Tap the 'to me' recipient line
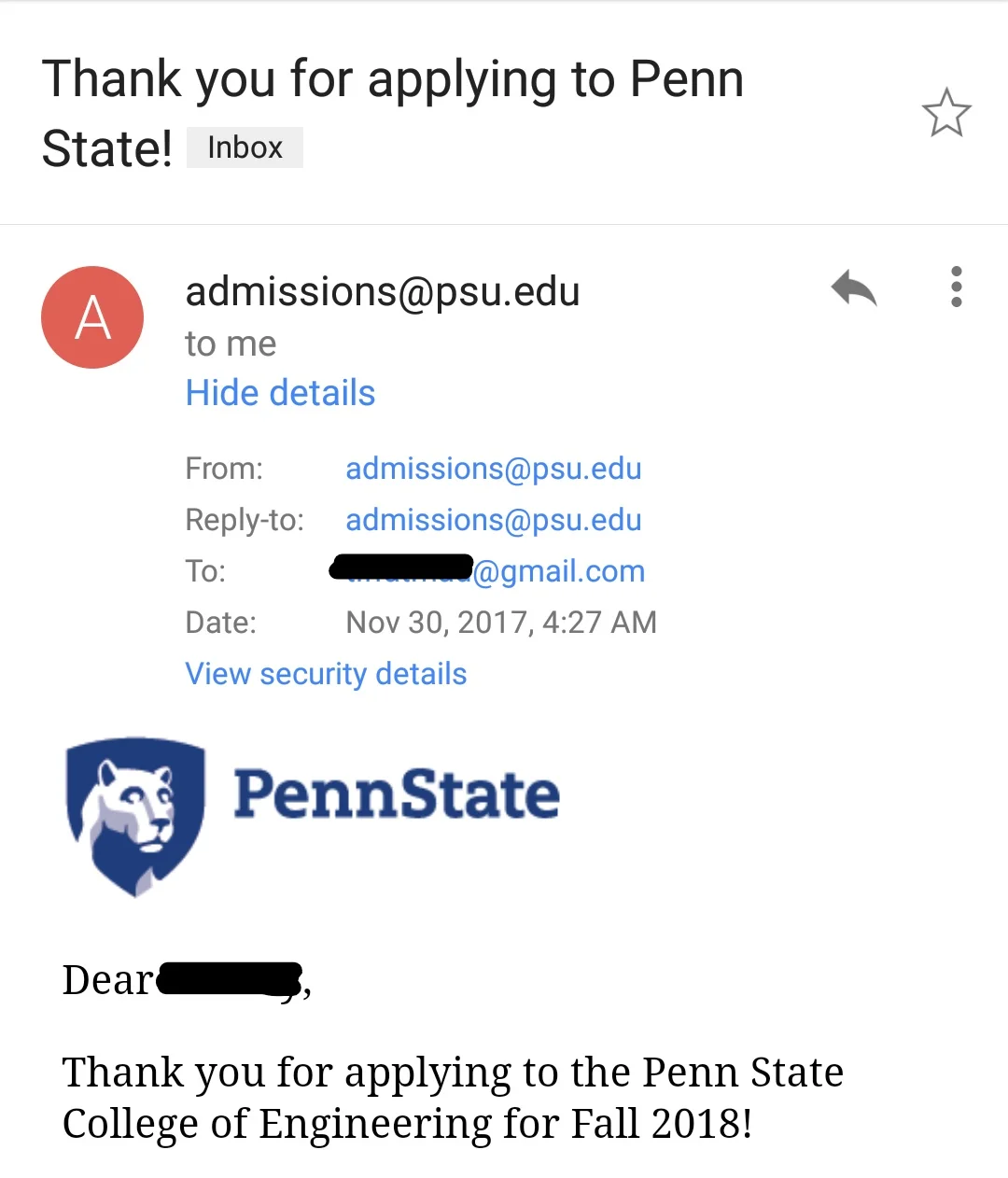This screenshot has height=1178, width=1008. [x=231, y=344]
